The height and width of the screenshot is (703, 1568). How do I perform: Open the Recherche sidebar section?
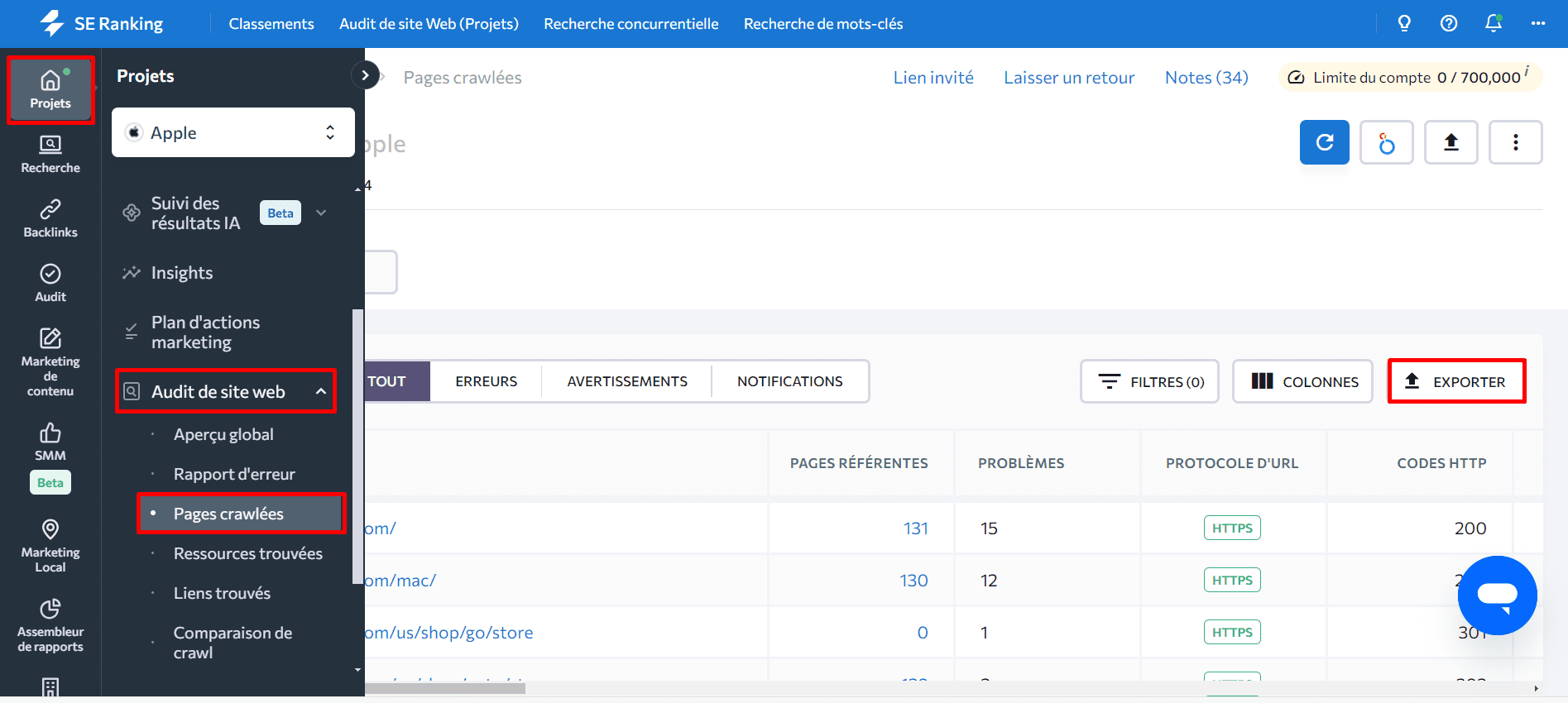coord(50,155)
